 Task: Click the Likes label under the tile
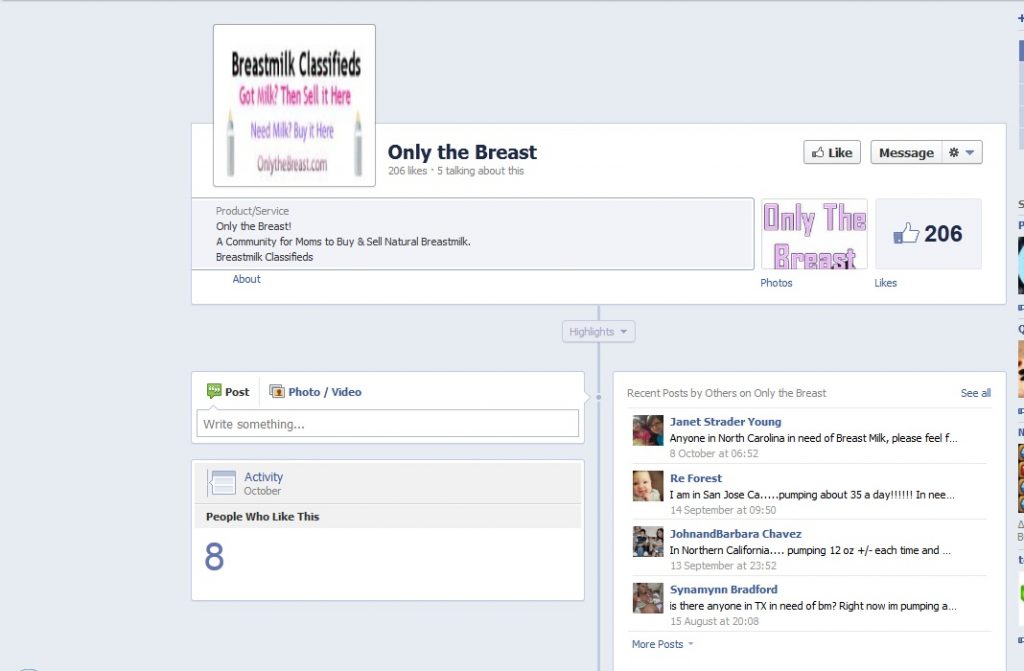point(886,283)
